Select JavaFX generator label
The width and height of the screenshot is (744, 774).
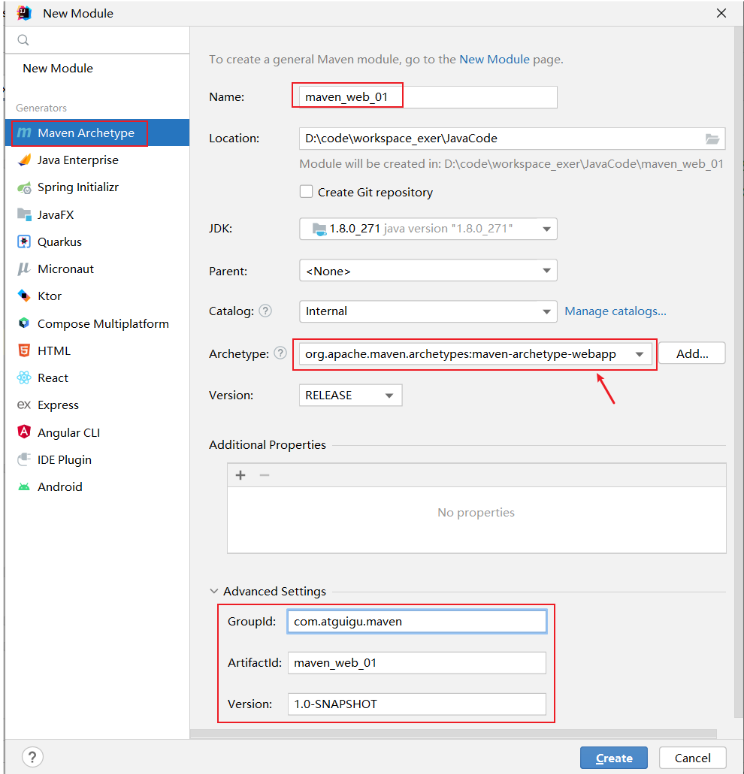click(x=55, y=215)
